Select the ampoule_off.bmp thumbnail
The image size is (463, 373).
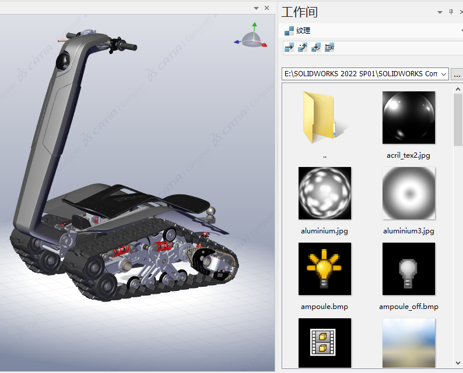pos(409,269)
